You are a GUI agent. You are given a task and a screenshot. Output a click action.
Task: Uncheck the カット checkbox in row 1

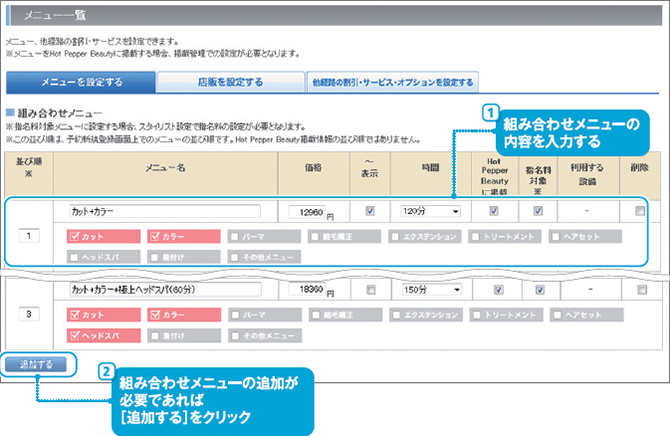[x=76, y=237]
